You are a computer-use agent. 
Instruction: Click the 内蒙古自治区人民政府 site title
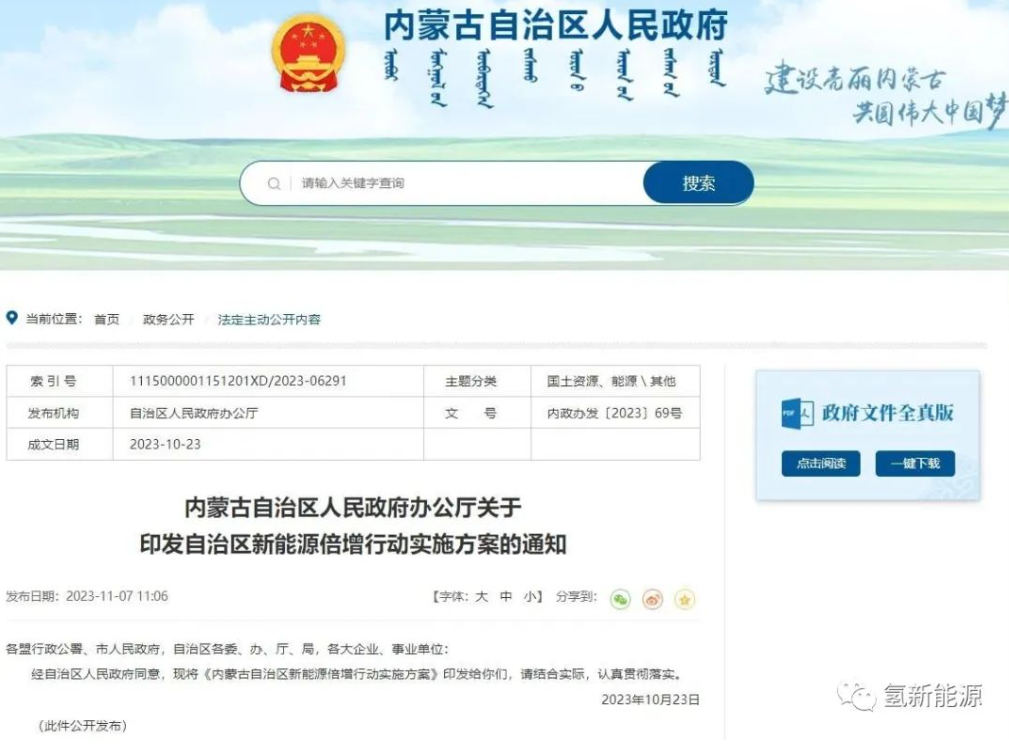556,26
